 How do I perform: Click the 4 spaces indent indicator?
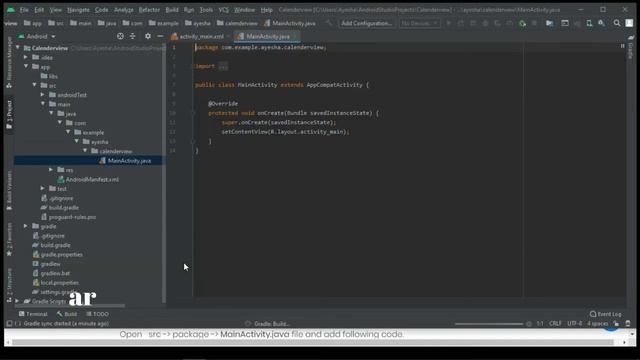pyautogui.click(x=598, y=324)
